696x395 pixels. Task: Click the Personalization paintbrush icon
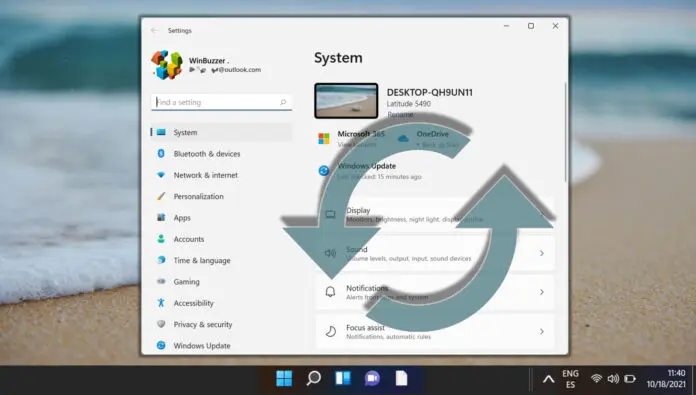(161, 196)
